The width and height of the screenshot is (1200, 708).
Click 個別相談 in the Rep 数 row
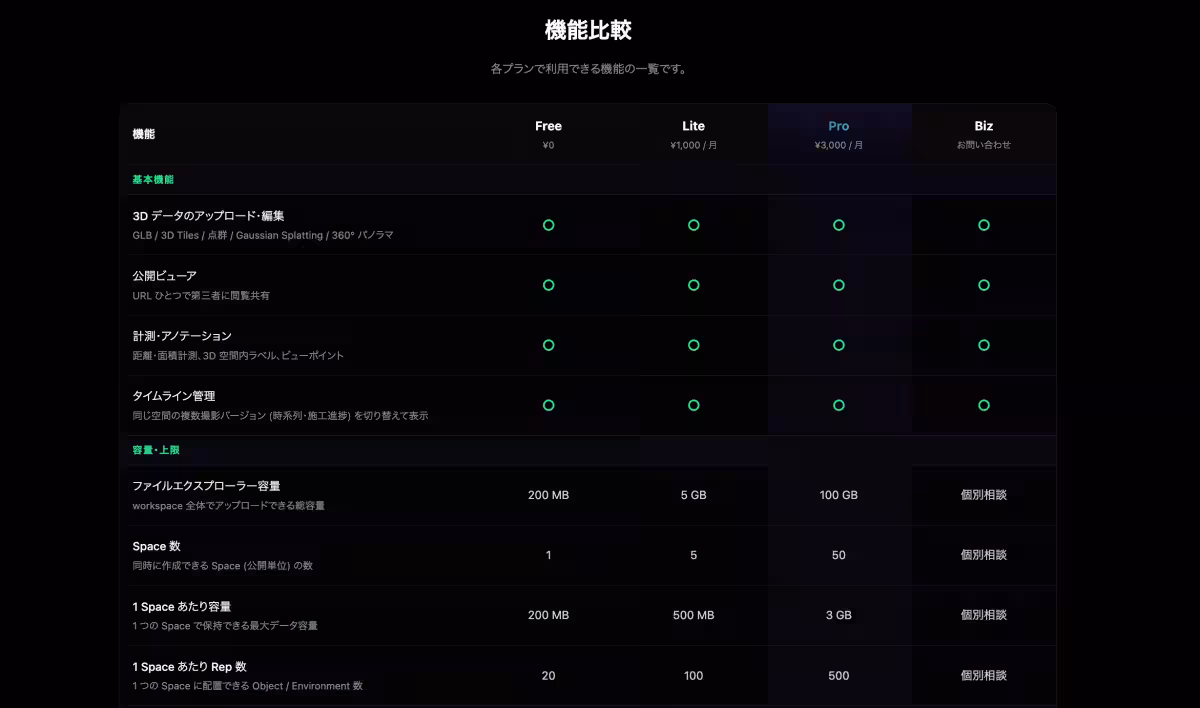(x=983, y=675)
